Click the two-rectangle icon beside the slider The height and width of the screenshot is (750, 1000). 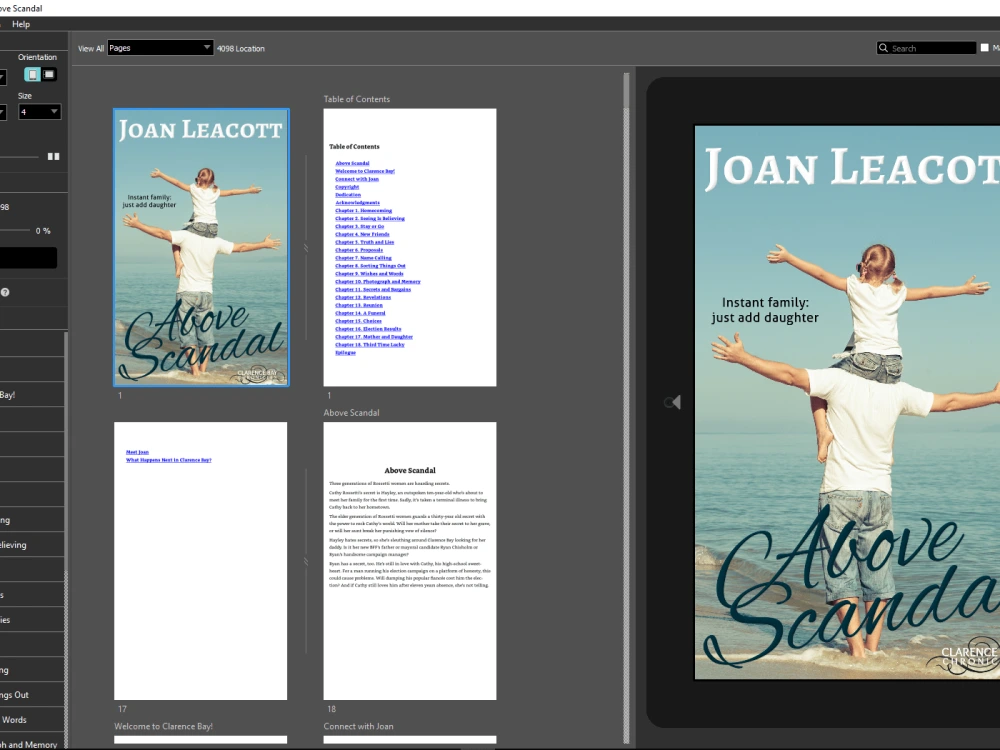54,156
